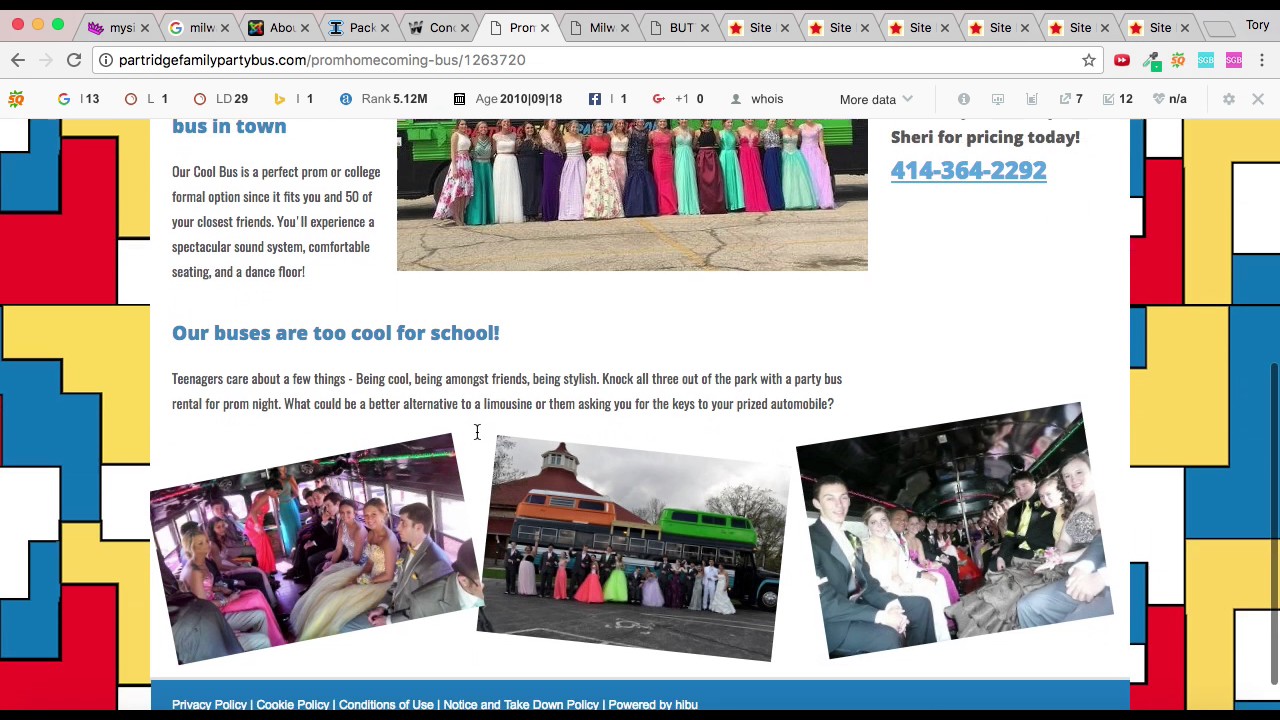Click the LD 29 metric
The width and height of the screenshot is (1280, 720).
221,99
